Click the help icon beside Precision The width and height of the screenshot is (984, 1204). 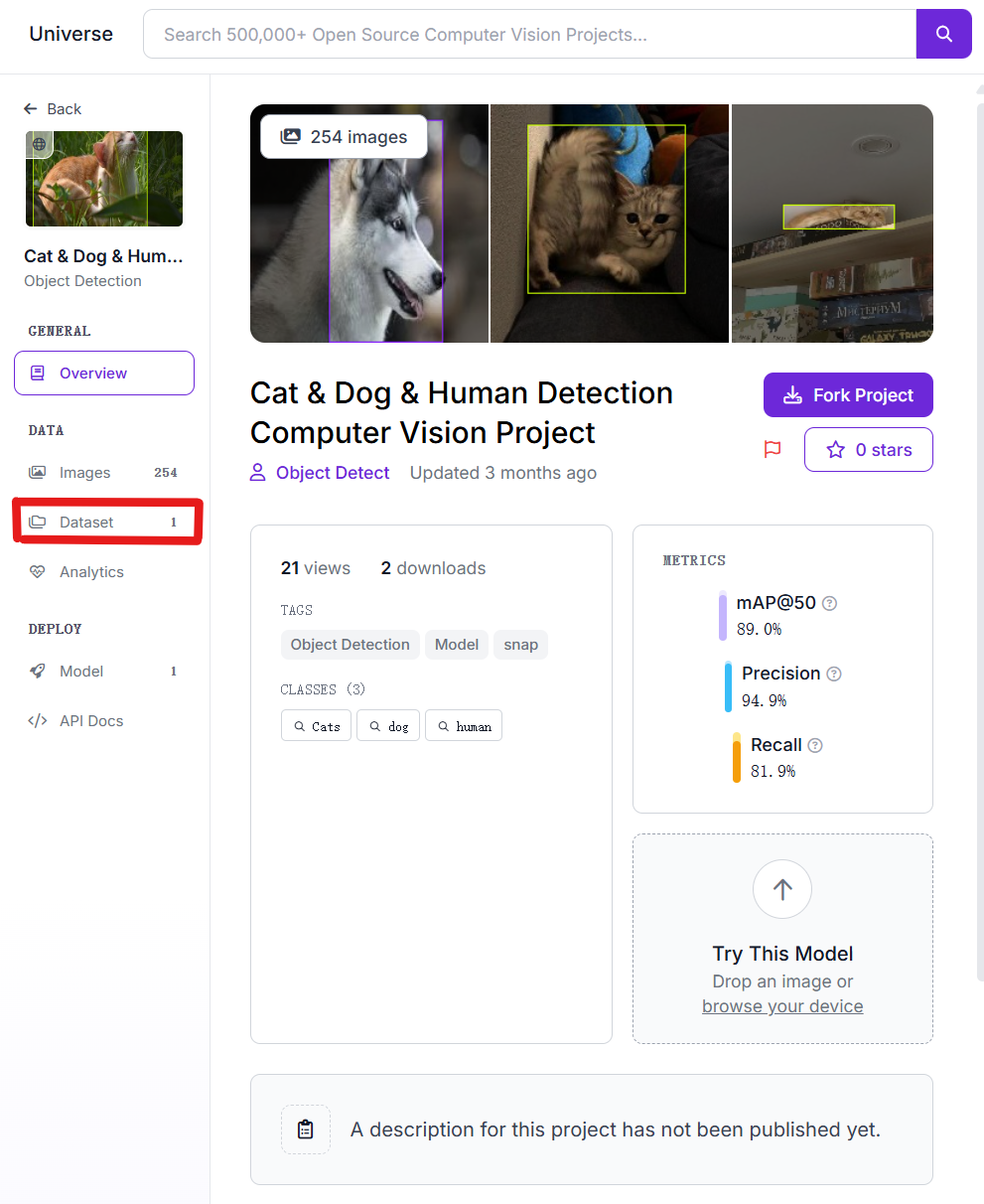tap(834, 674)
